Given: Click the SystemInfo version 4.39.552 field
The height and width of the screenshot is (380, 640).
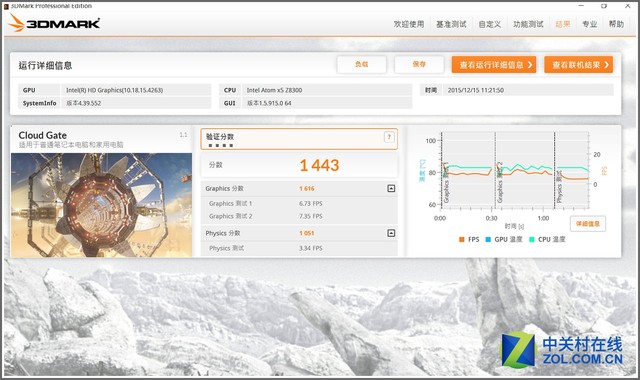Looking at the screenshot, I should (x=136, y=103).
